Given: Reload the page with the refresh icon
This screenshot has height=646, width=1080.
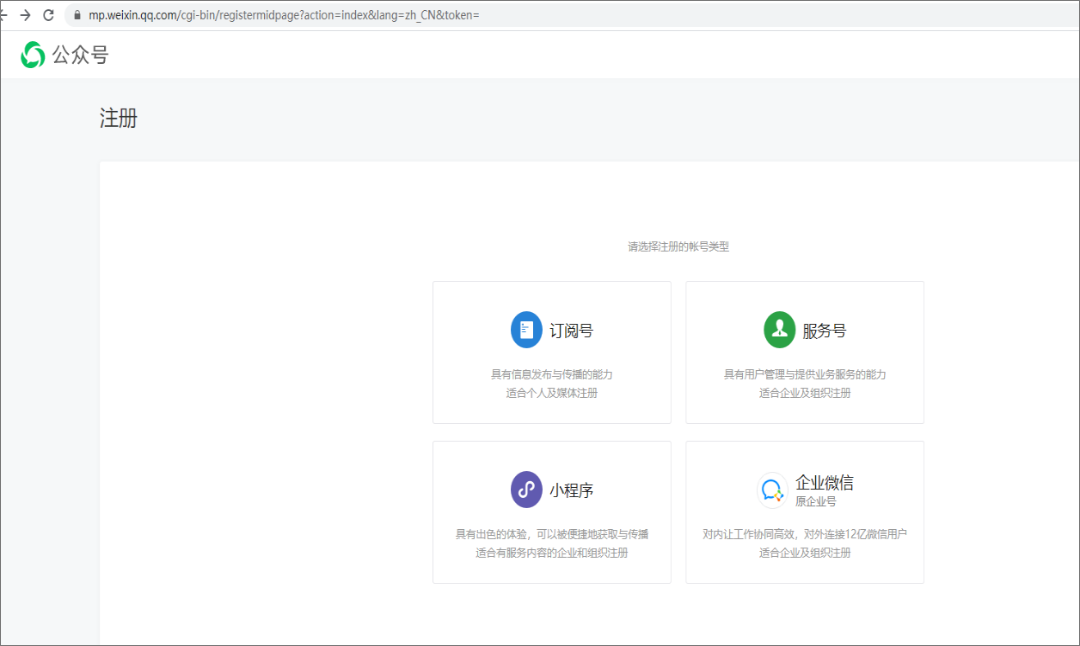Looking at the screenshot, I should pos(48,15).
